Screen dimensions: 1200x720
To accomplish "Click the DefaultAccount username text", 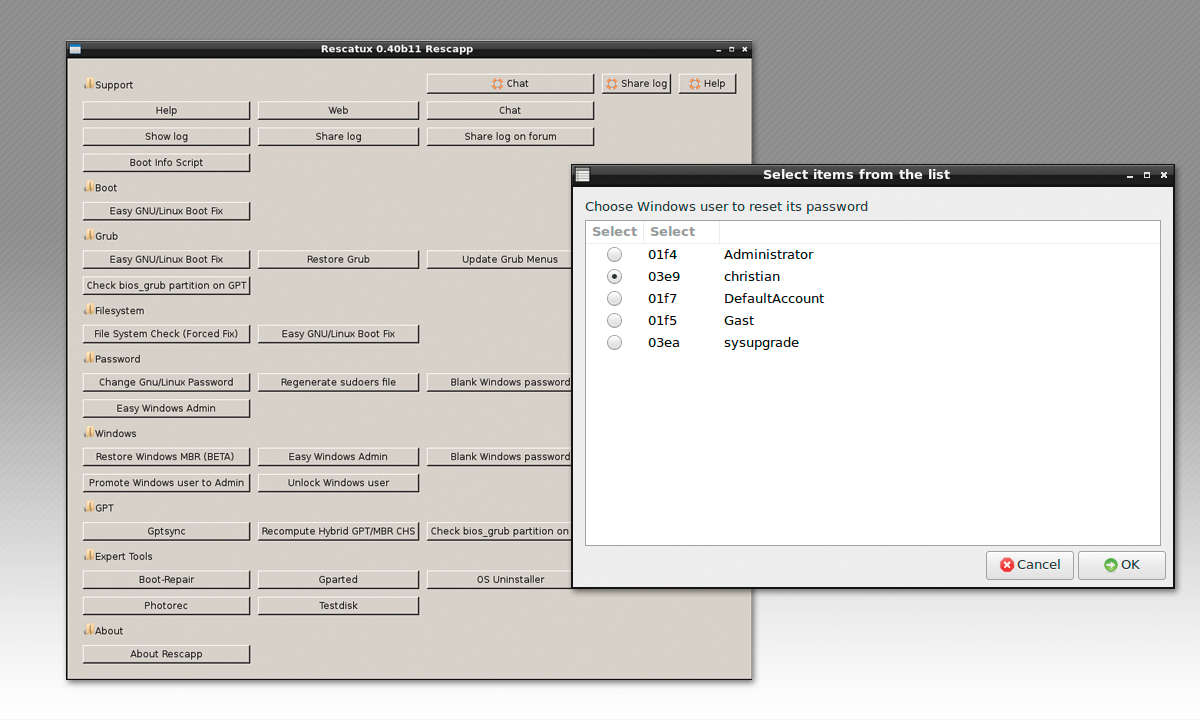I will pyautogui.click(x=774, y=299).
